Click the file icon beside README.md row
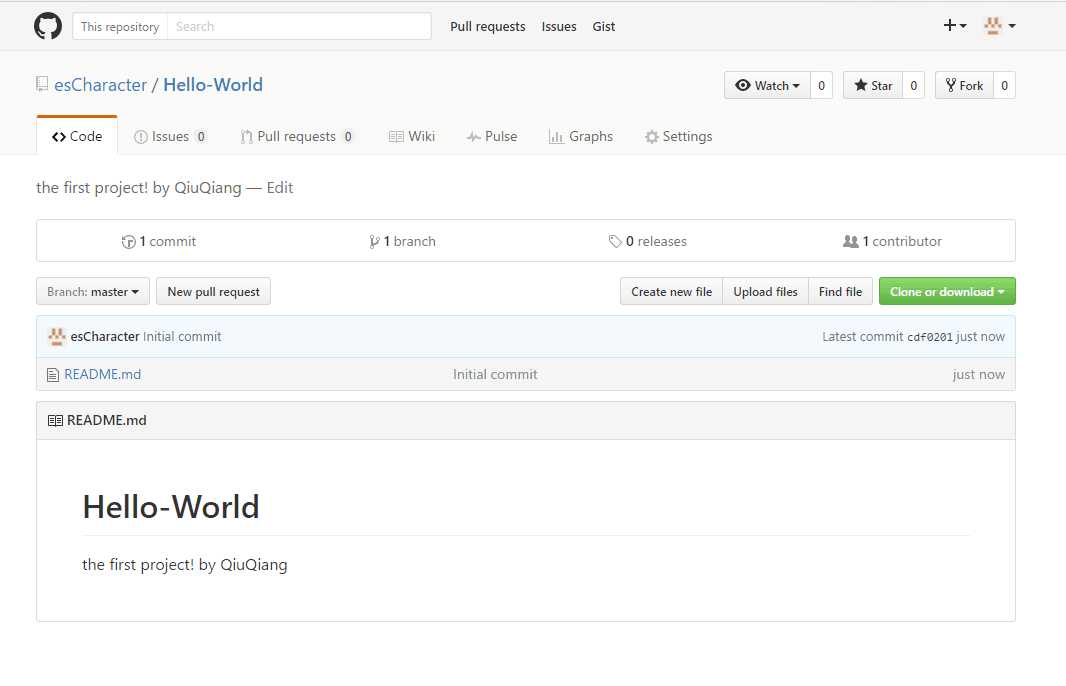 tap(53, 375)
